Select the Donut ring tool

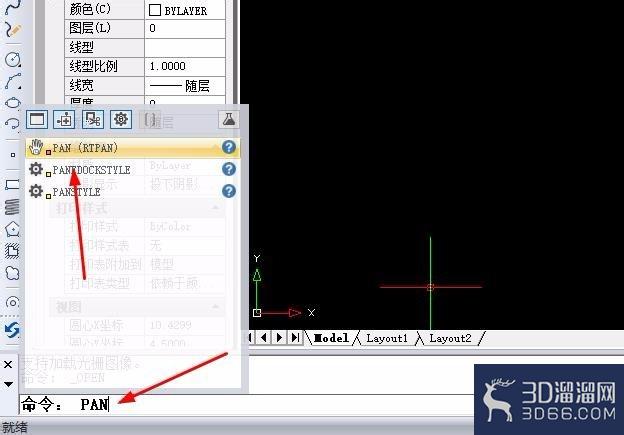click(12, 302)
